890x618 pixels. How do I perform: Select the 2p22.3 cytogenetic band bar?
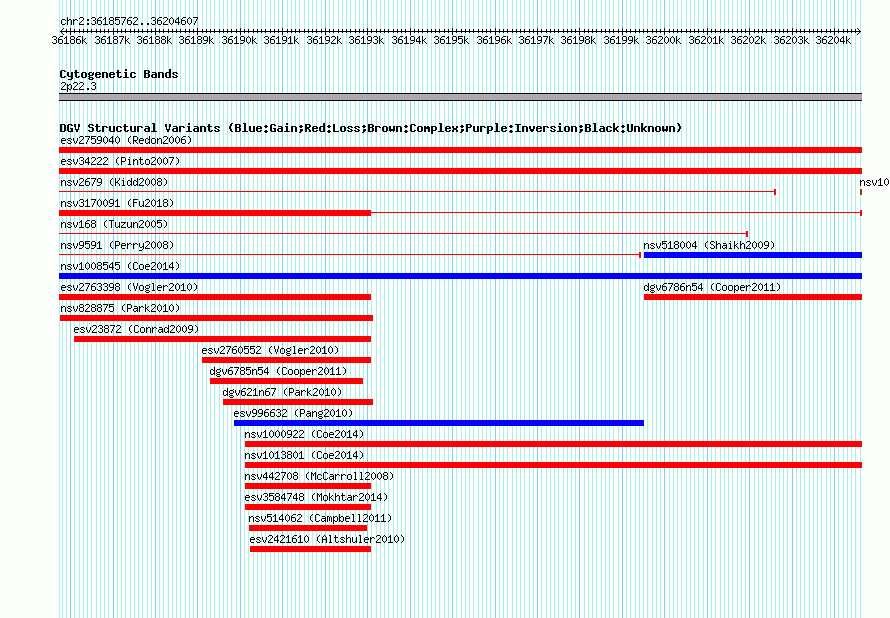point(460,97)
